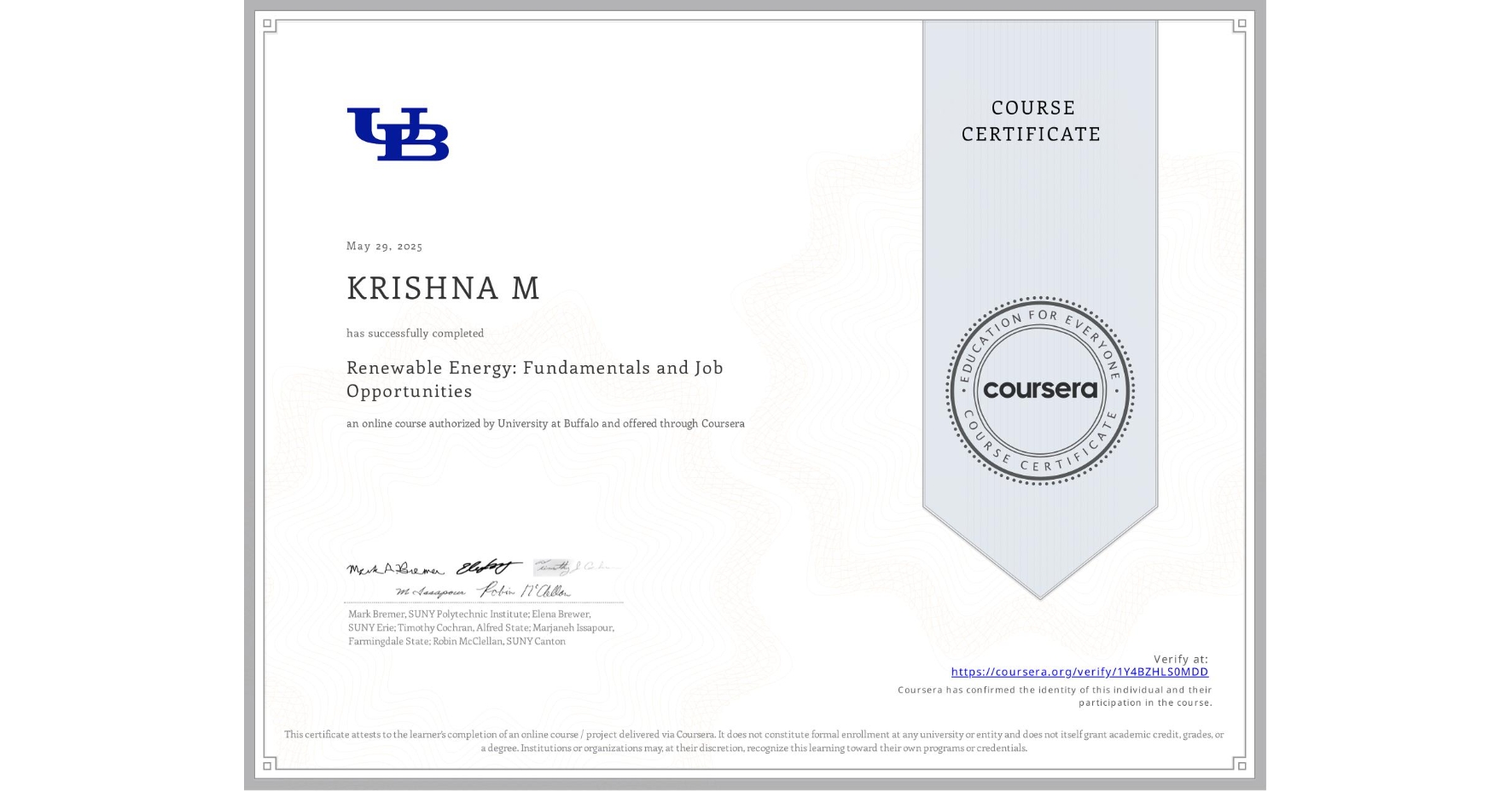Click M. Issapour's signature
1512x792 pixels.
(430, 591)
